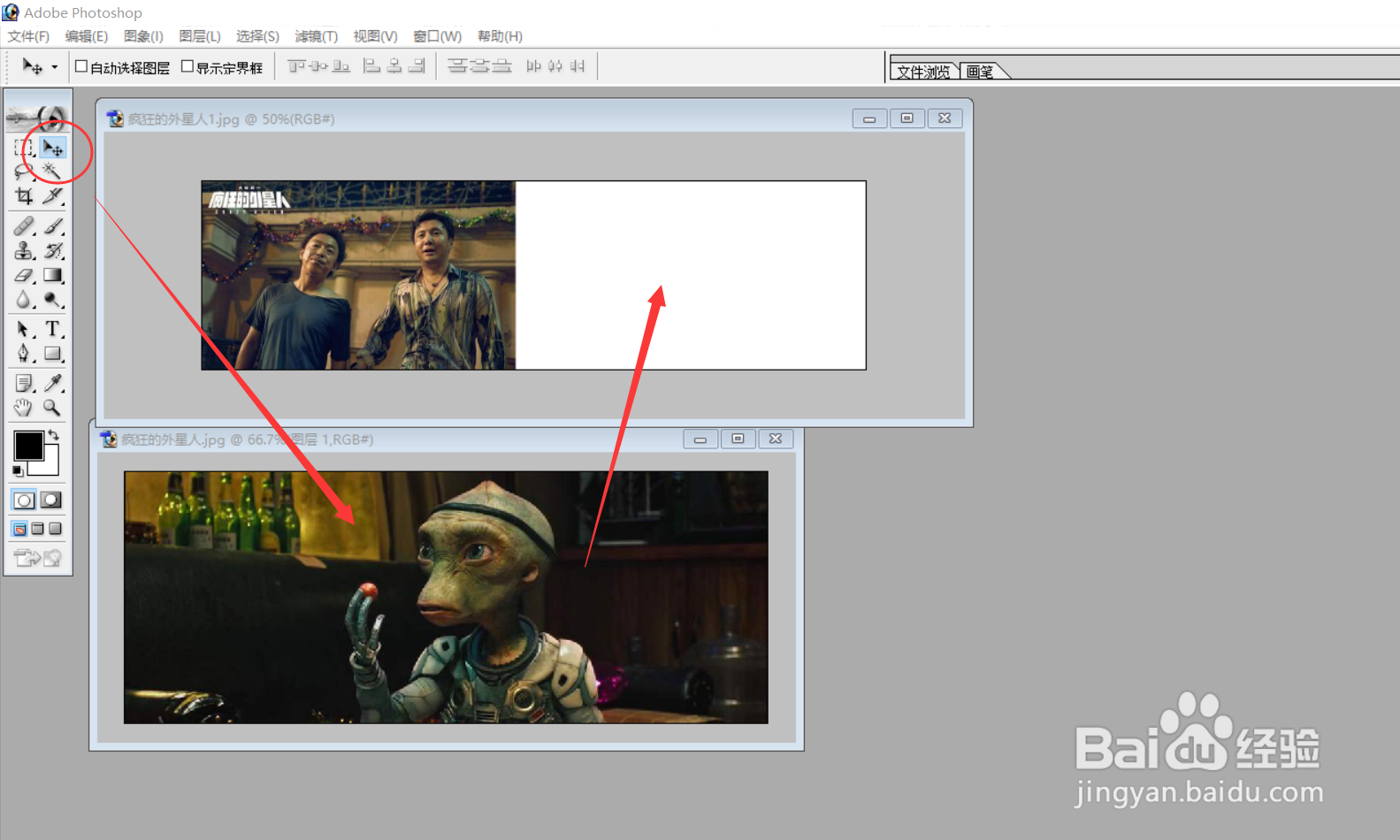Select the Crop tool
The height and width of the screenshot is (840, 1400).
(24, 195)
